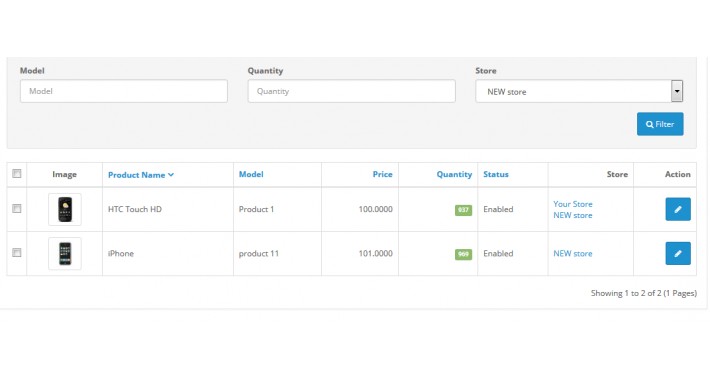Click Enabled status in HTC Touch HD row

(498, 209)
